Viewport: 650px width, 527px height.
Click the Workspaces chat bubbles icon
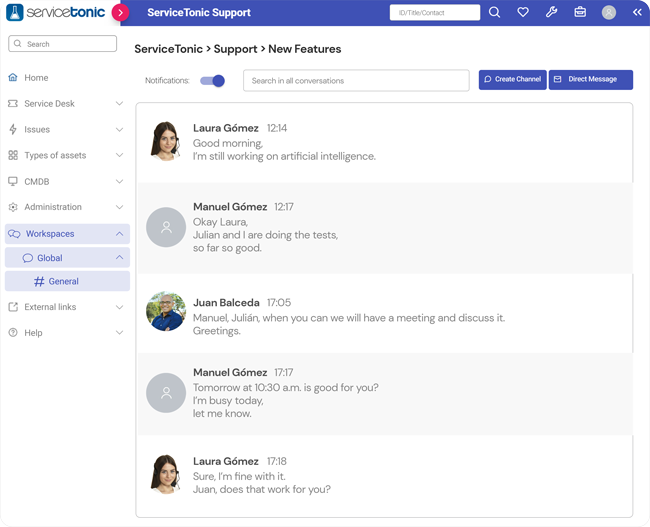pos(14,234)
